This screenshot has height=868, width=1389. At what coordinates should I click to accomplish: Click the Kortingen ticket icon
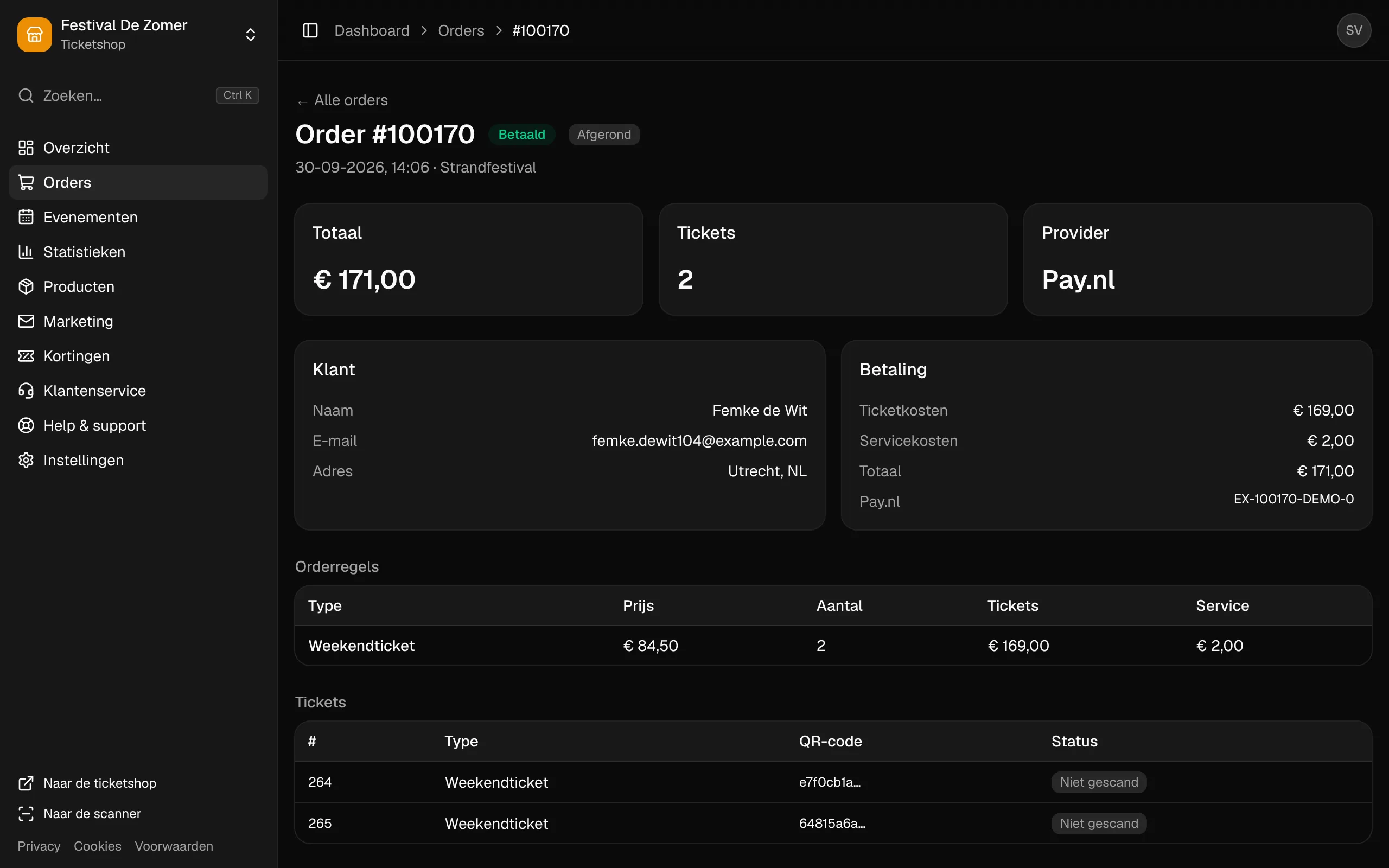coord(26,356)
